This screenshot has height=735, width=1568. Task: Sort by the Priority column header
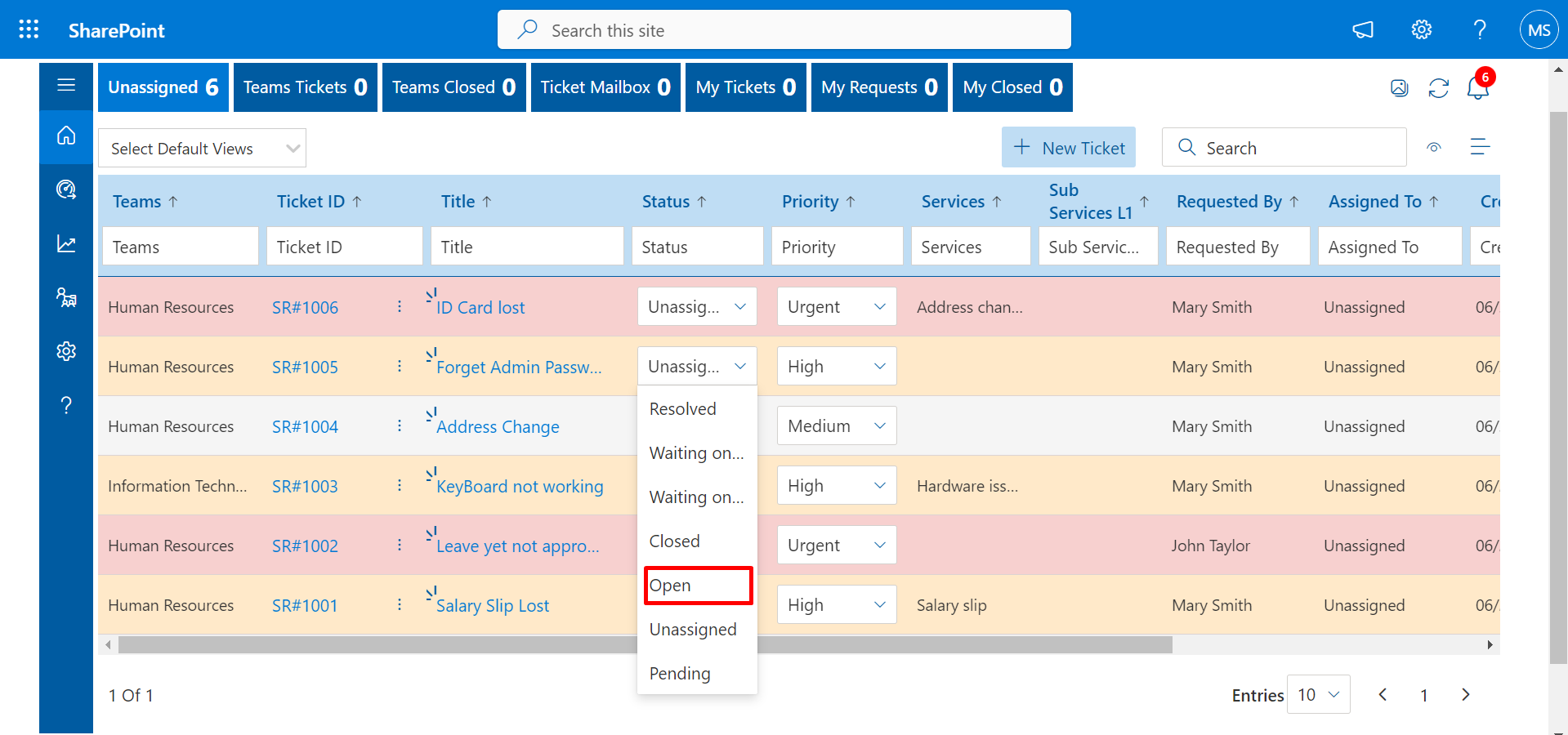[x=819, y=202]
